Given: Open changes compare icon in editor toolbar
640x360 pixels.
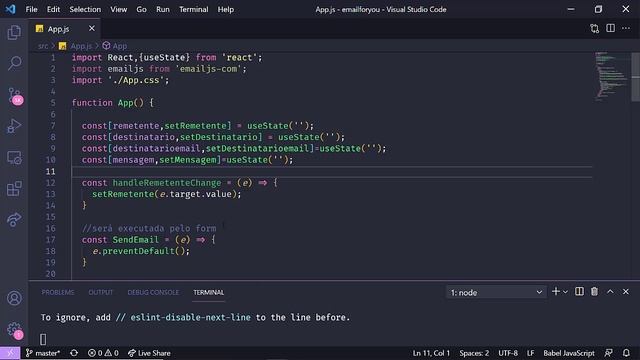Looking at the screenshot, I should (x=595, y=28).
